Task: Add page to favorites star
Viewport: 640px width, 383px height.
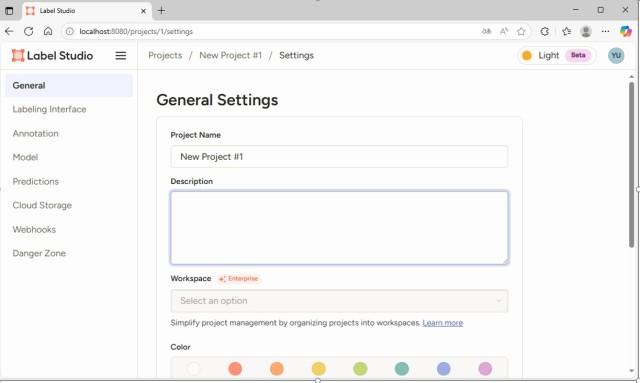Action: 521,31
